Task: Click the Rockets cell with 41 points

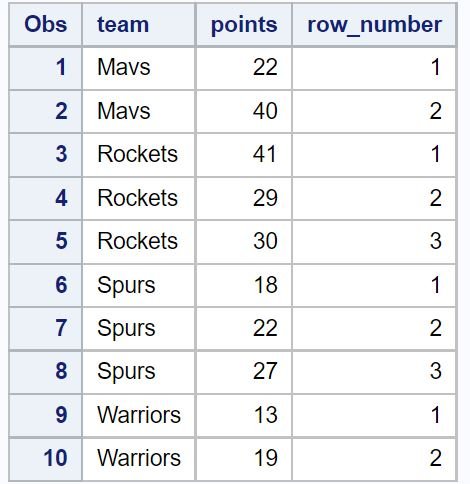Action: (139, 155)
